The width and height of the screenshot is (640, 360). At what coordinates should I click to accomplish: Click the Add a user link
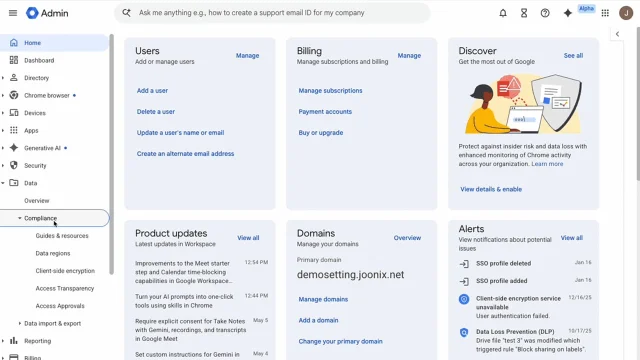152,91
